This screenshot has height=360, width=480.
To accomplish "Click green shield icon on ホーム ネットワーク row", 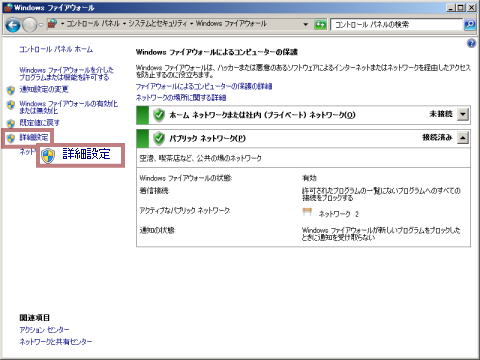I will (x=159, y=115).
